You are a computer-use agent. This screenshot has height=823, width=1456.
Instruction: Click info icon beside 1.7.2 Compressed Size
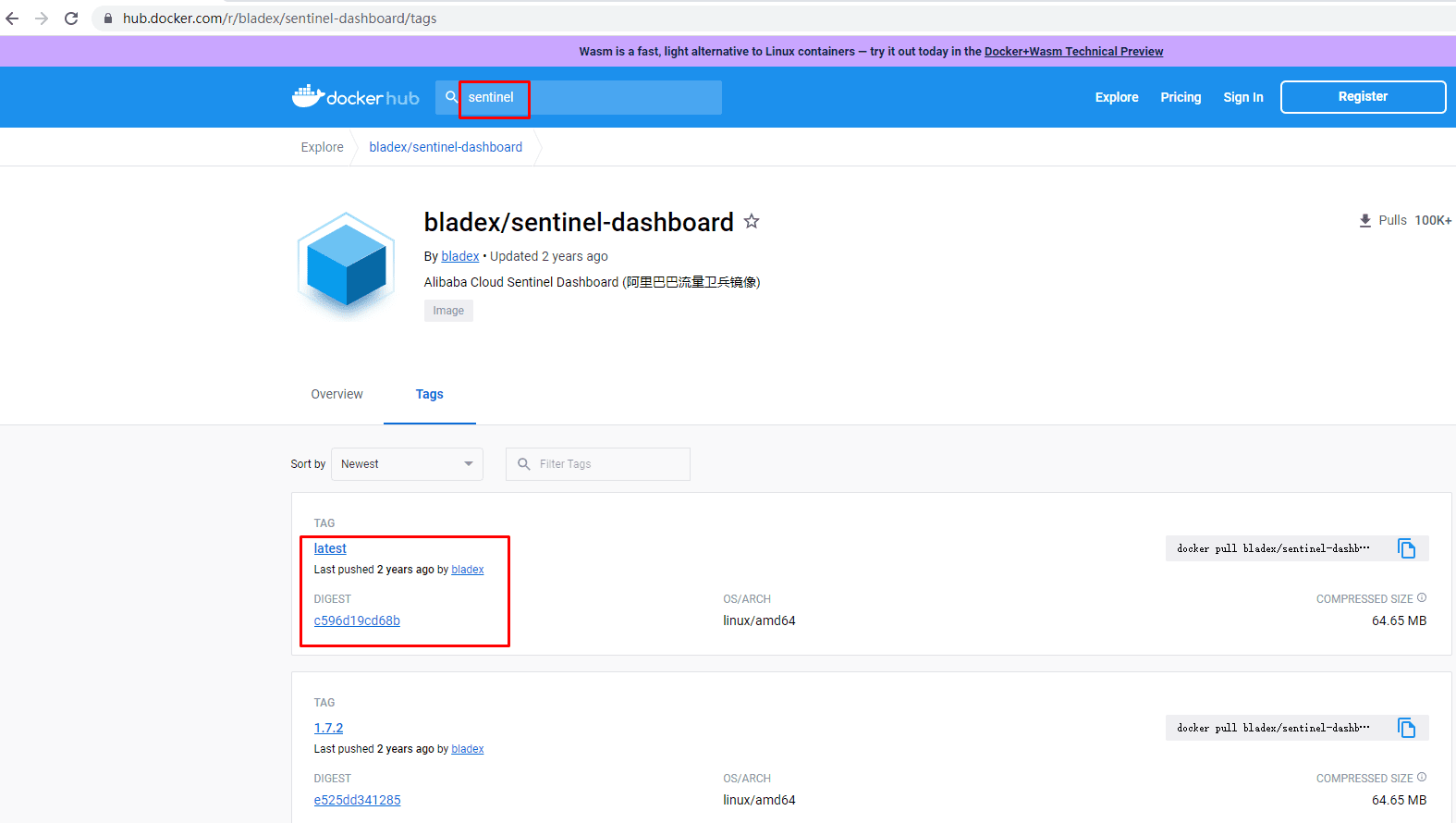point(1422,777)
